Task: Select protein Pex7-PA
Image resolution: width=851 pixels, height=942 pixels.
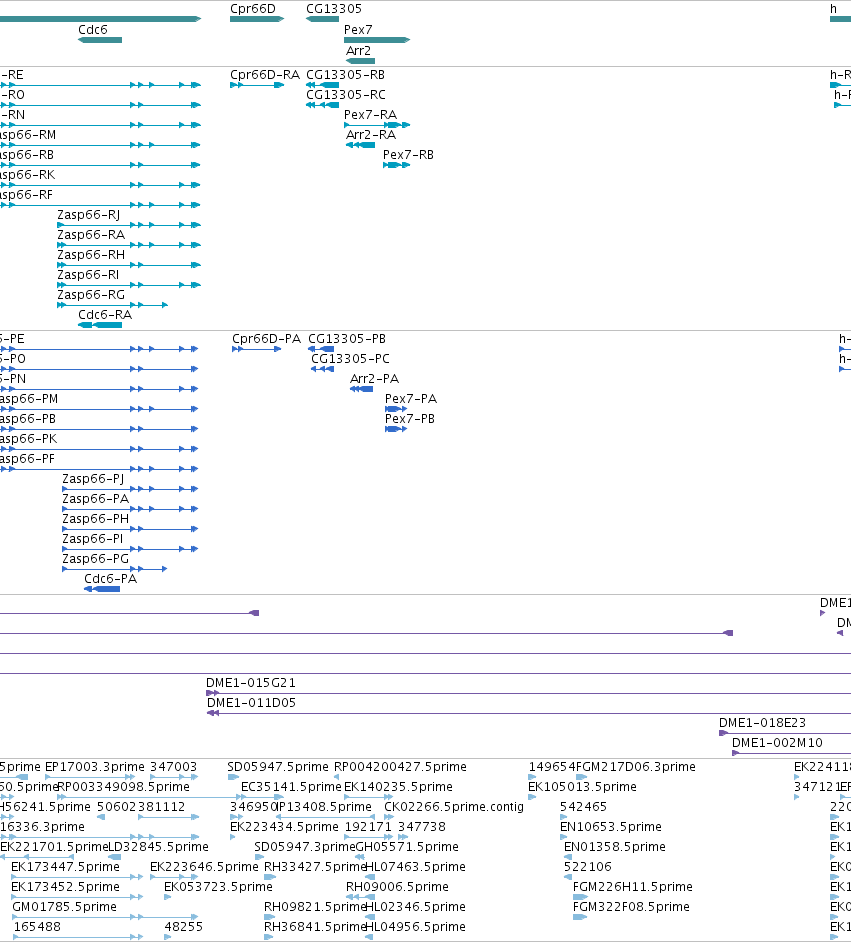Action: pos(411,398)
